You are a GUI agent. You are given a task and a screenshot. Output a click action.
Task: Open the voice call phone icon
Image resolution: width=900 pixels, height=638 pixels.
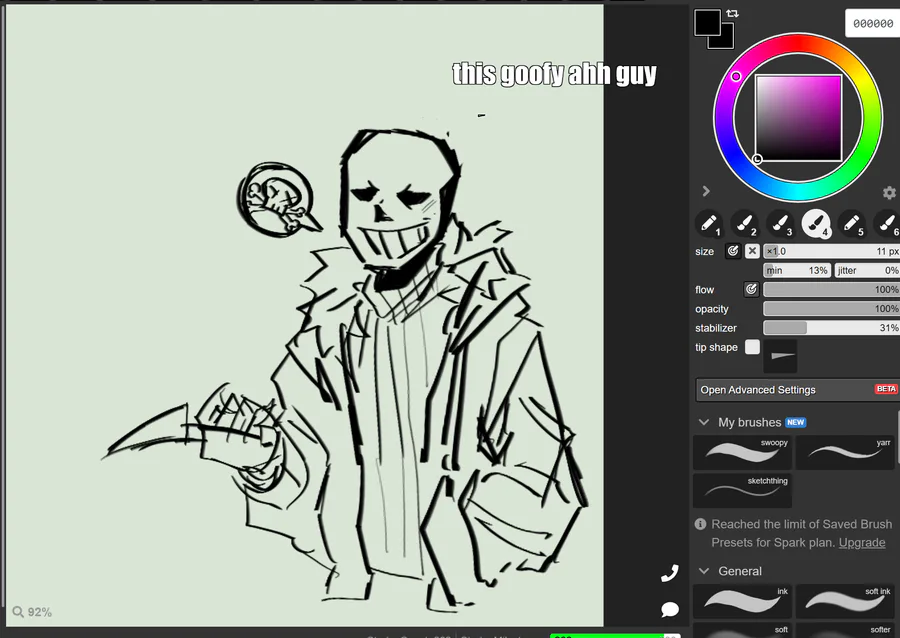pyautogui.click(x=669, y=573)
